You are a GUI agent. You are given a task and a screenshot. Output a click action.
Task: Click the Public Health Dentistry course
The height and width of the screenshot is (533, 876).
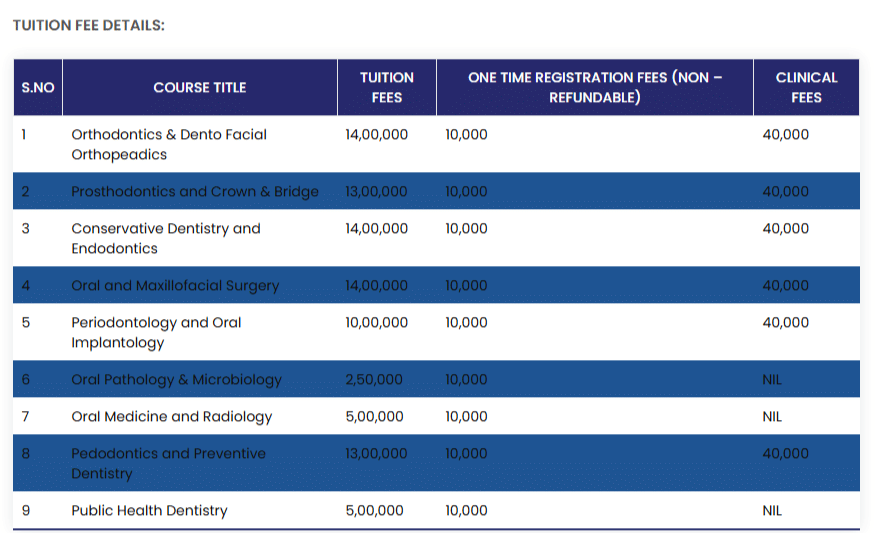149,511
